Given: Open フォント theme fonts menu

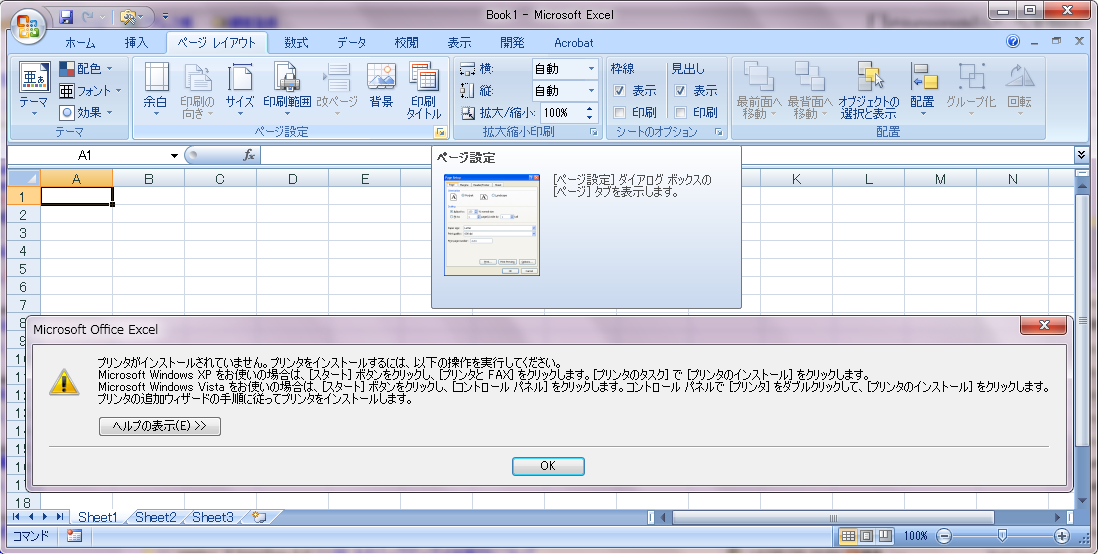Looking at the screenshot, I should (90, 90).
